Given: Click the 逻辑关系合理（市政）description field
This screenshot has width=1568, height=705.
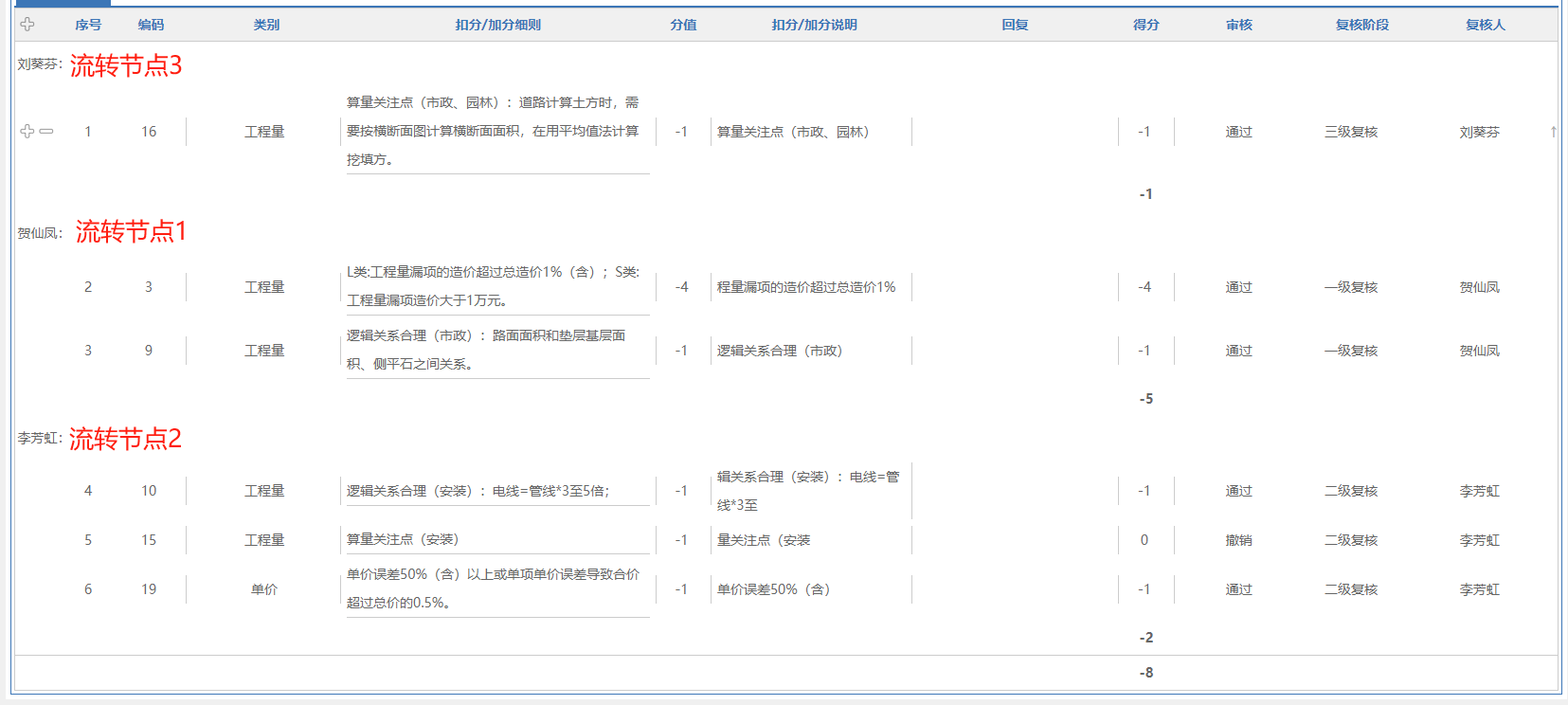Looking at the screenshot, I should (811, 351).
